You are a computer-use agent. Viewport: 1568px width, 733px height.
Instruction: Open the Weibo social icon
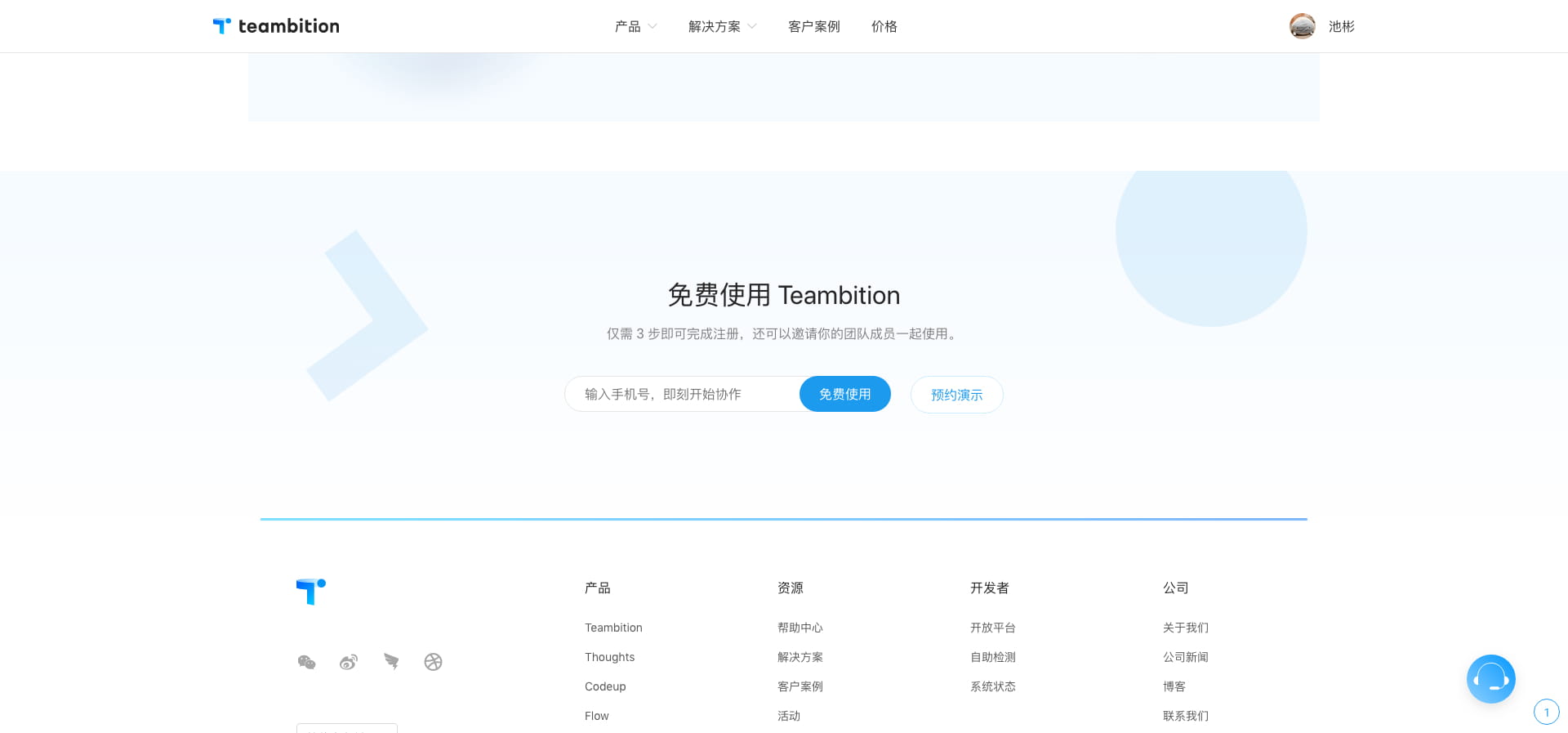pos(349,662)
